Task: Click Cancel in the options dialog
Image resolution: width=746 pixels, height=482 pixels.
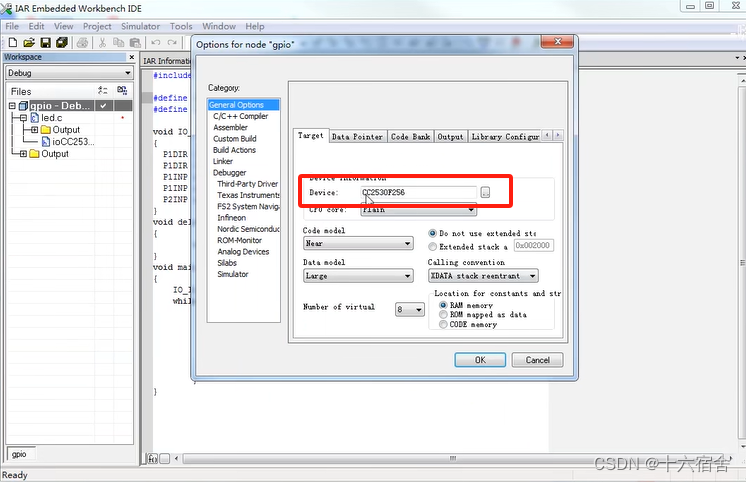Action: (538, 360)
